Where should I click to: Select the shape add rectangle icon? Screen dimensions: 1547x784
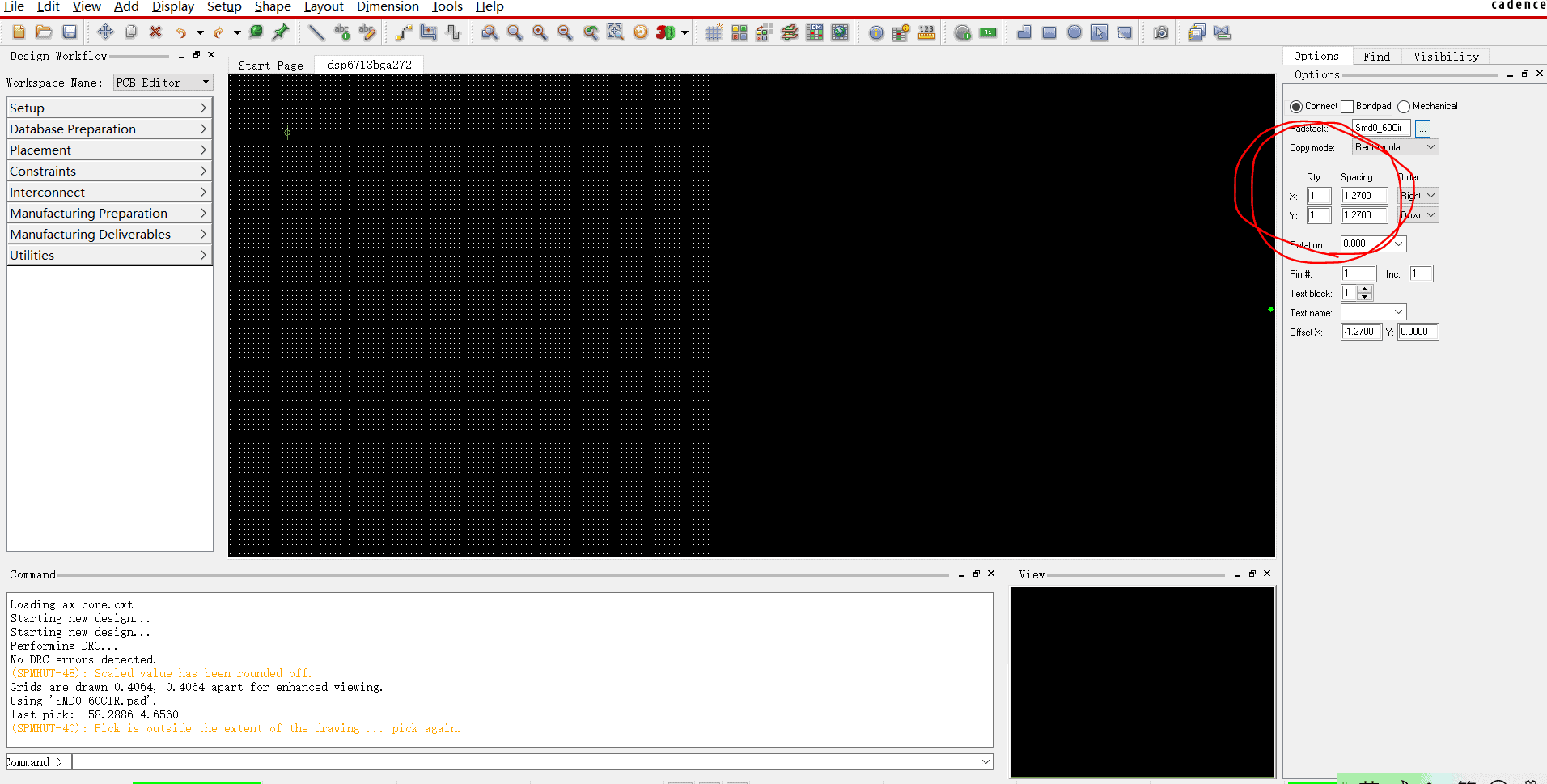click(1049, 32)
